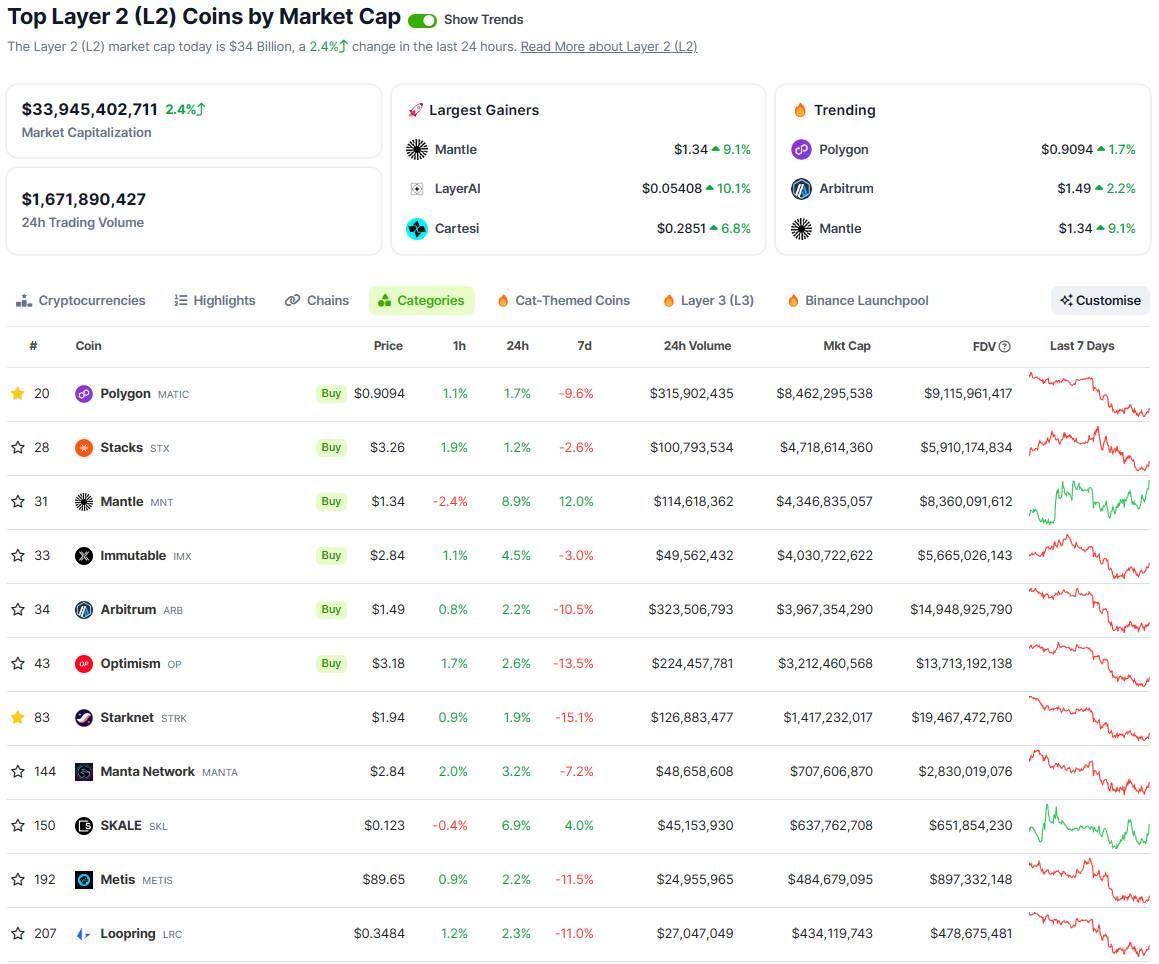Viewport: 1159px width, 964px height.
Task: Favorite Polygon with its star icon
Action: (x=18, y=393)
